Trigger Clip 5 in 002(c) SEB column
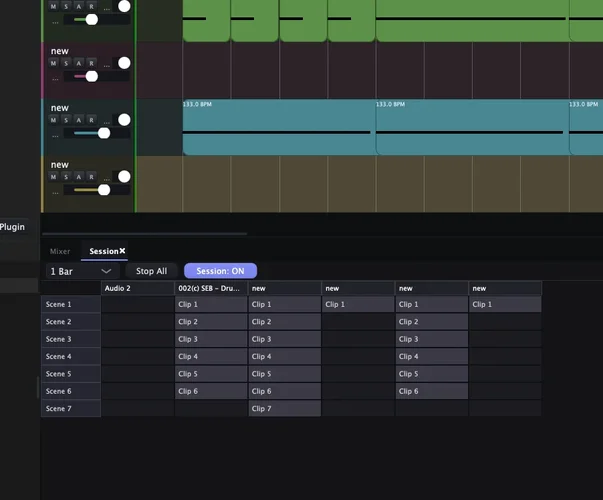Image resolution: width=603 pixels, height=500 pixels. 211,373
